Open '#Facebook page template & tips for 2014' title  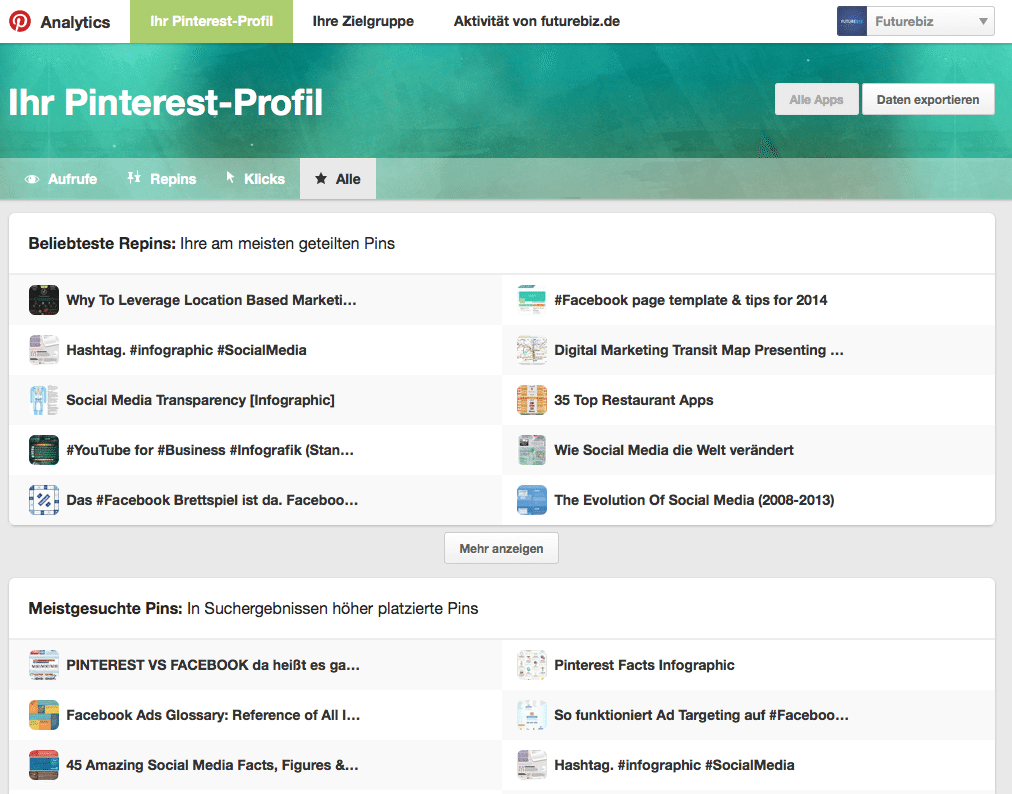point(691,300)
